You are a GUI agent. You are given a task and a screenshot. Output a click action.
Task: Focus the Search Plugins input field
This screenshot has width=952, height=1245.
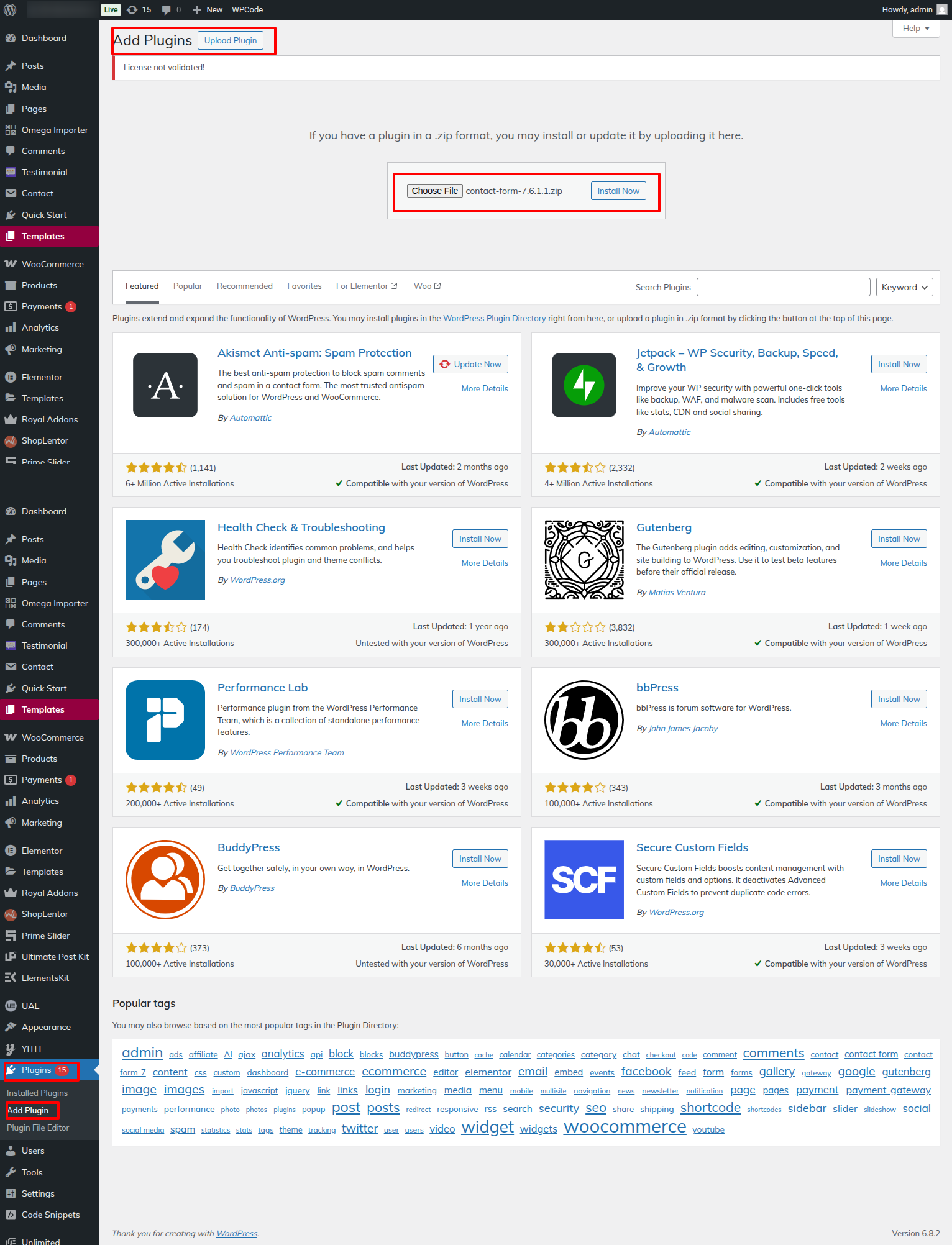783,287
